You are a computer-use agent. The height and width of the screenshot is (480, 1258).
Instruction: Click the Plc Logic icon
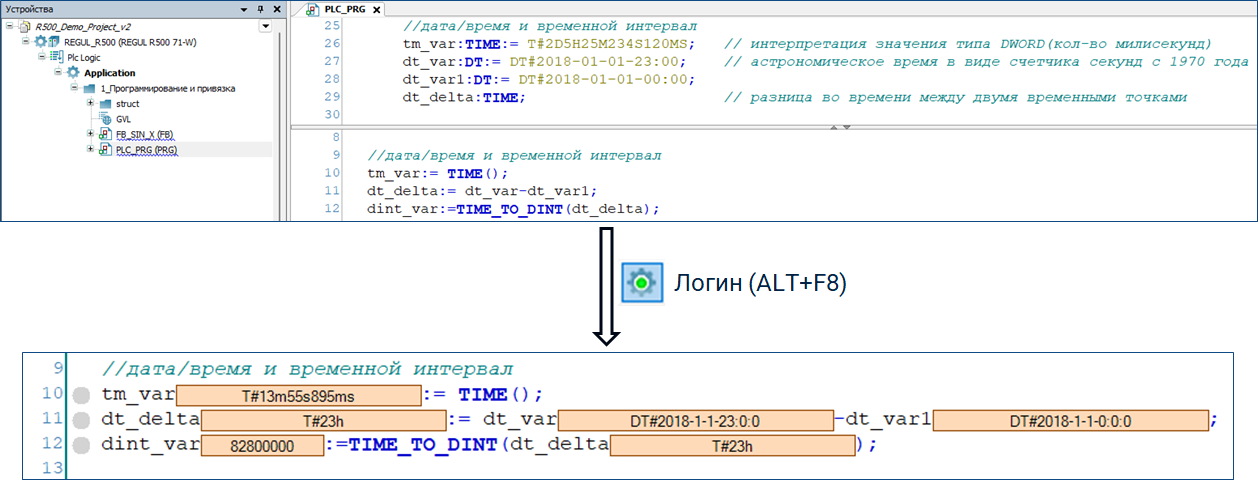pyautogui.click(x=56, y=57)
